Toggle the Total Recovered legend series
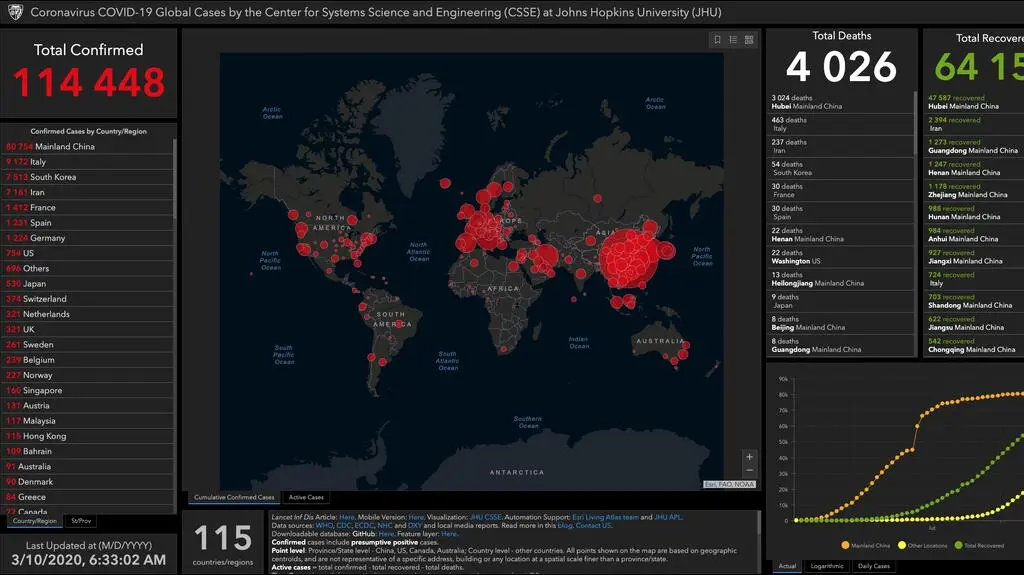 tap(980, 545)
